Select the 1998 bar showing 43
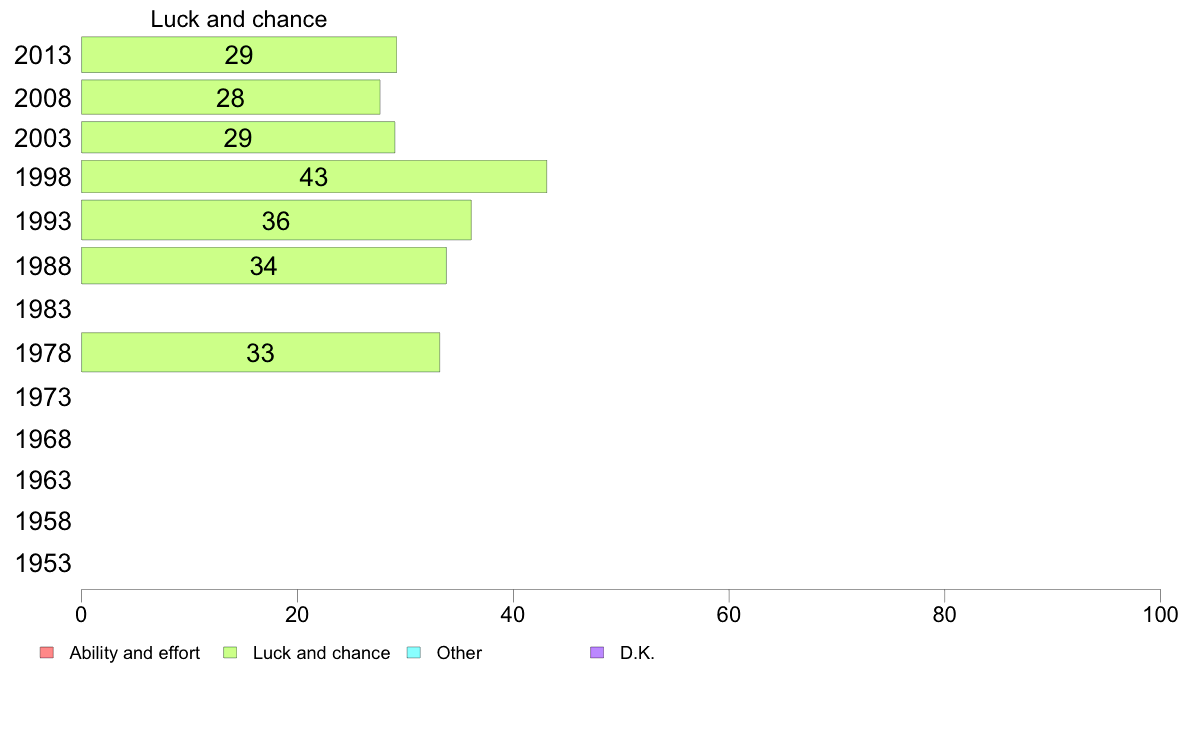Image resolution: width=1188 pixels, height=736 pixels. pos(314,177)
